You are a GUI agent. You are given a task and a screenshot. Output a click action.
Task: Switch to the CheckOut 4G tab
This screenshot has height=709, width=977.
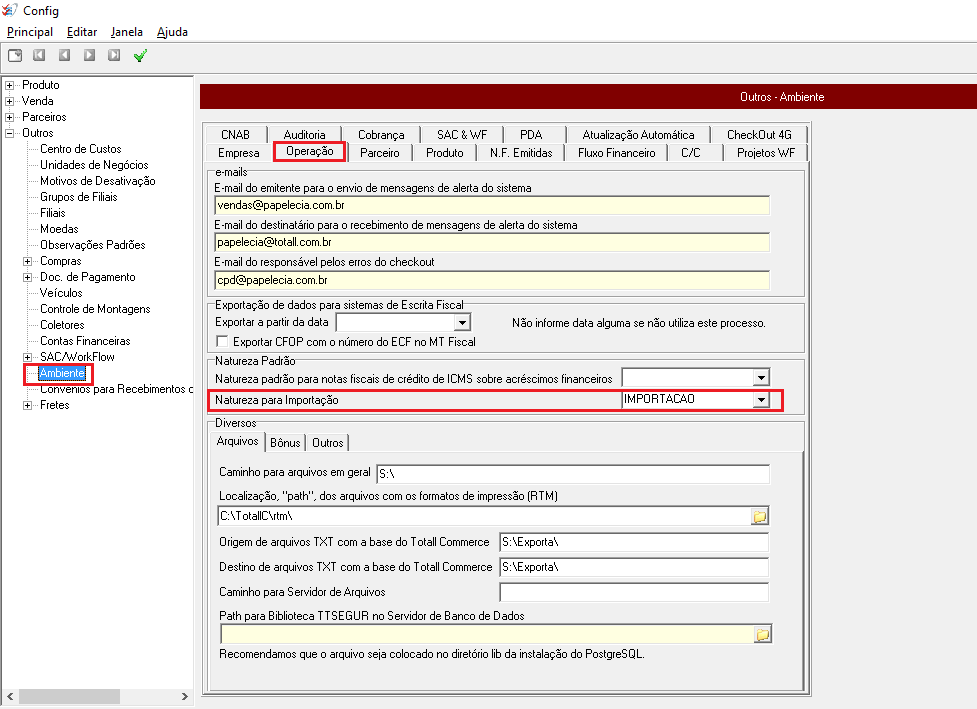(759, 135)
